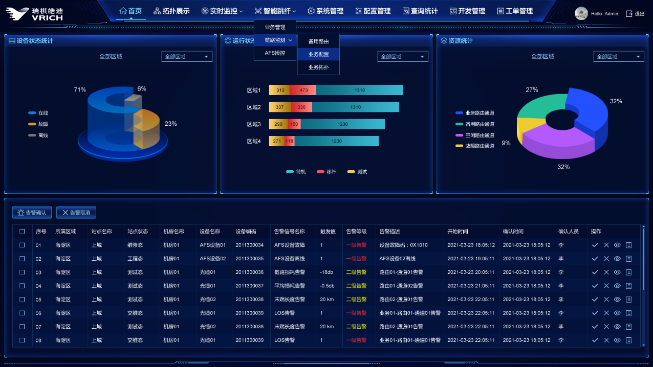Click the 告警确认 alarm confirm button

click(x=32, y=212)
